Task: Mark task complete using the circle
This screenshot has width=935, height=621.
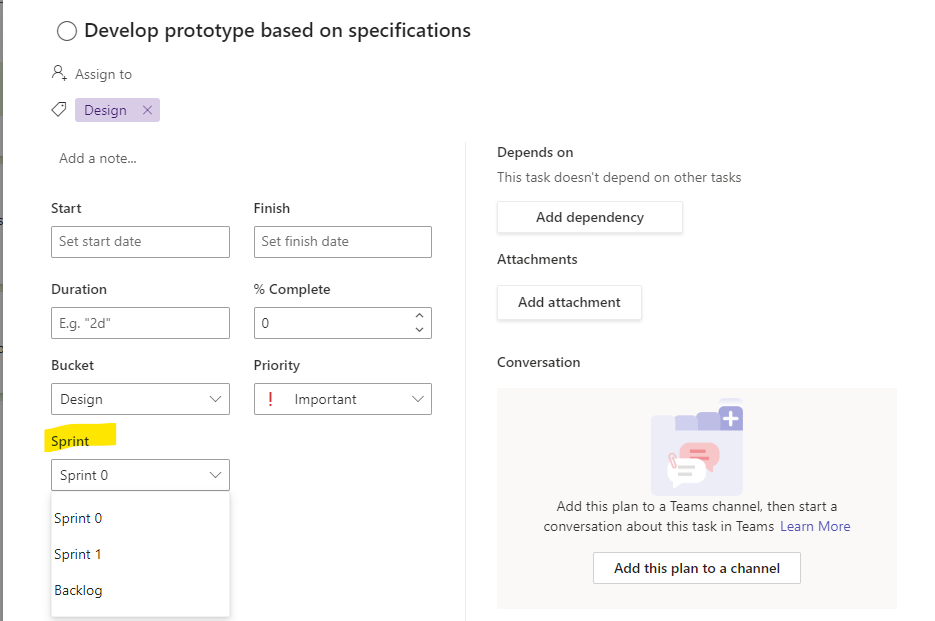Action: pyautogui.click(x=67, y=32)
